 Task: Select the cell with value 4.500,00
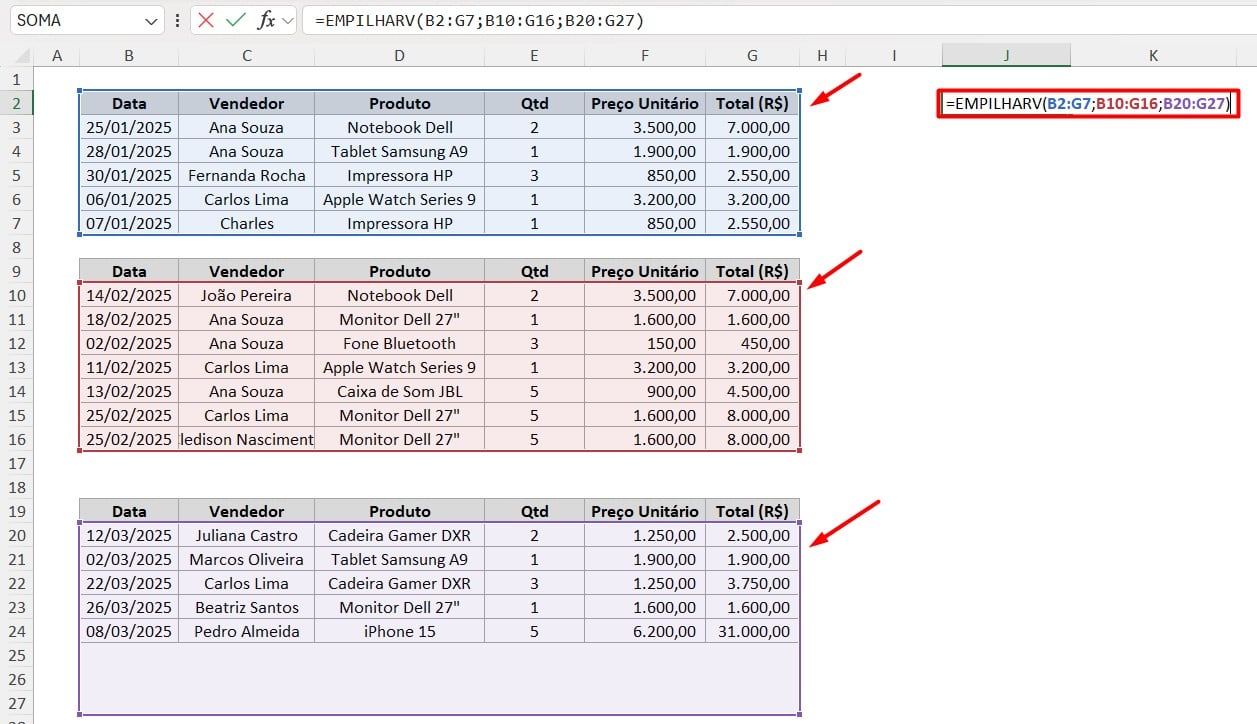coord(752,391)
